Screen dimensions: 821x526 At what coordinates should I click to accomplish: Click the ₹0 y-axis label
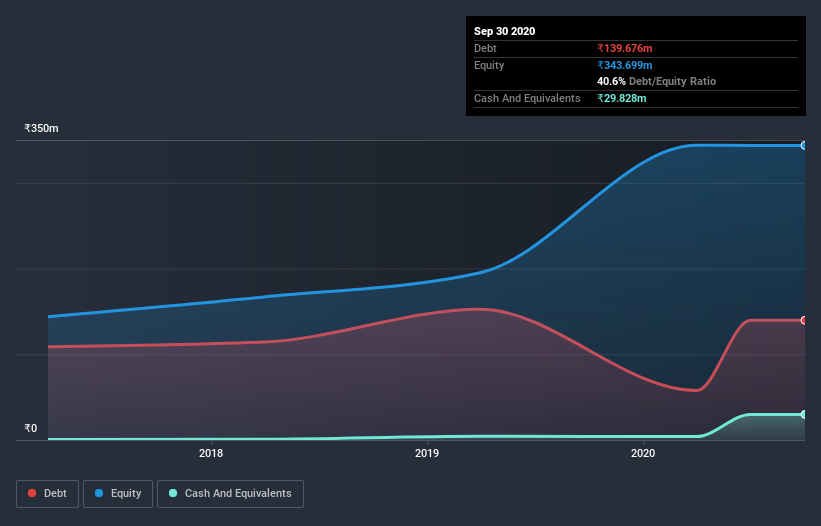[31, 428]
